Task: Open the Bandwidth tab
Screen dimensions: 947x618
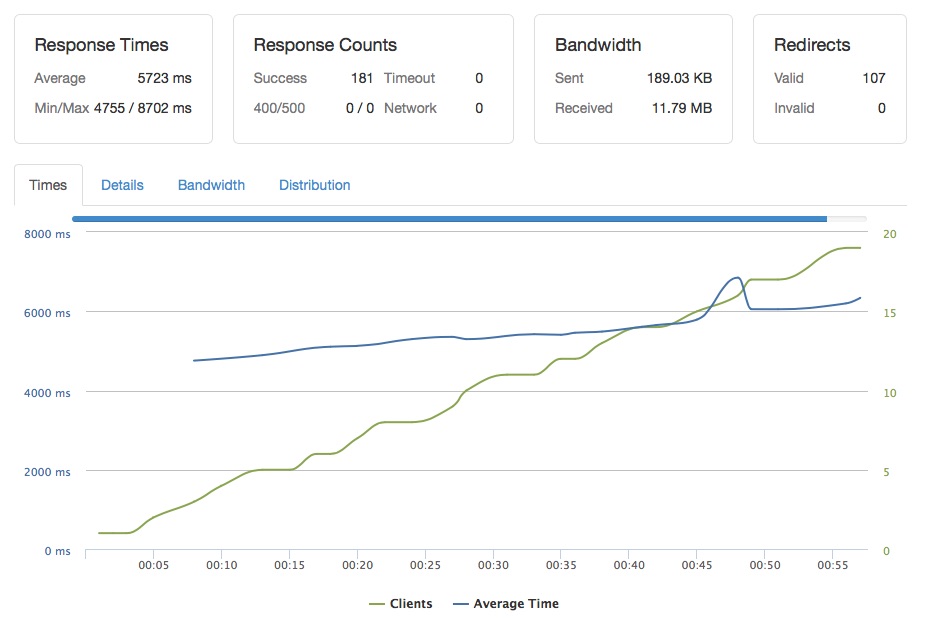Action: pos(211,185)
